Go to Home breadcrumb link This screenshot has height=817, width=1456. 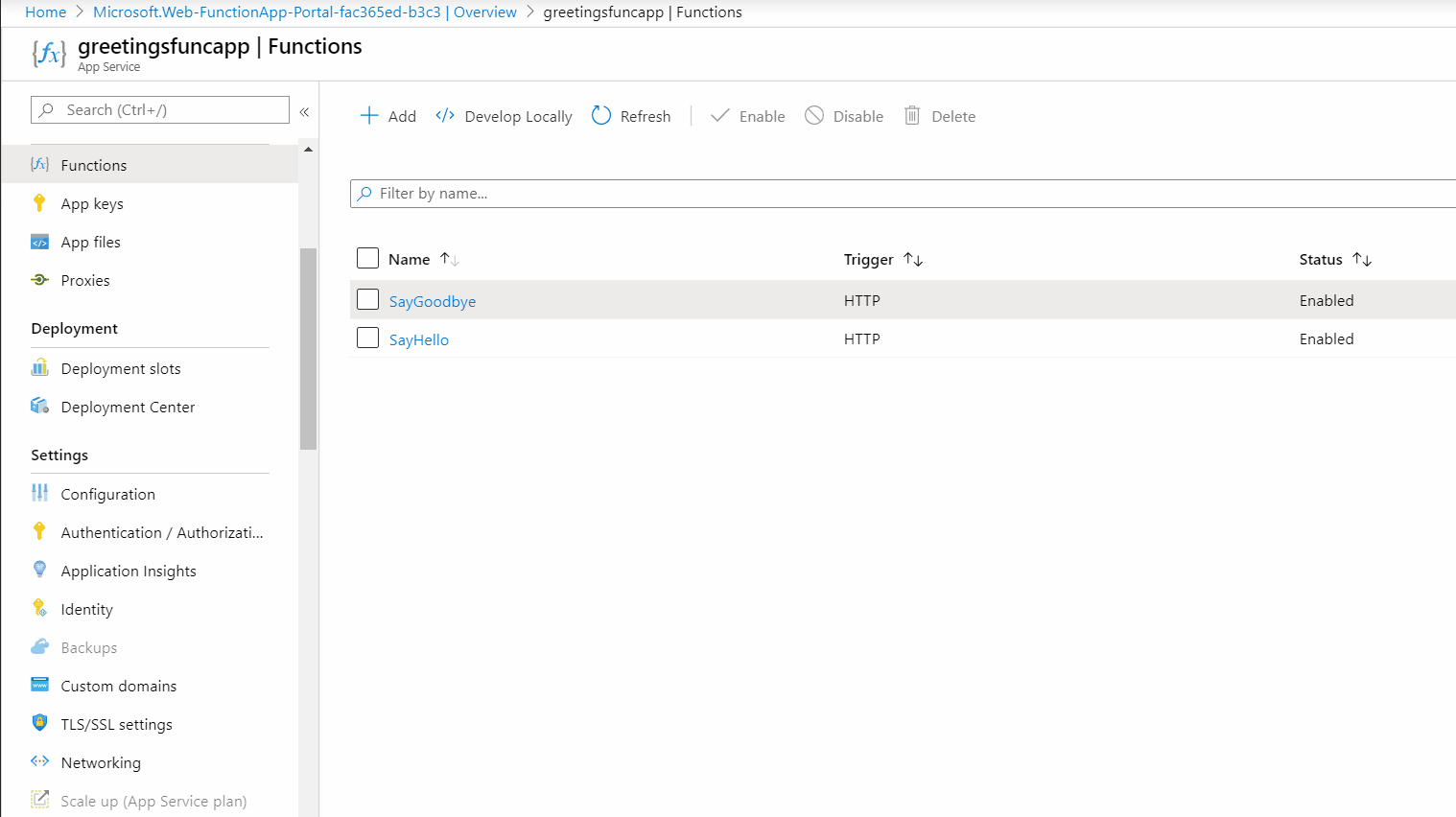pos(45,12)
